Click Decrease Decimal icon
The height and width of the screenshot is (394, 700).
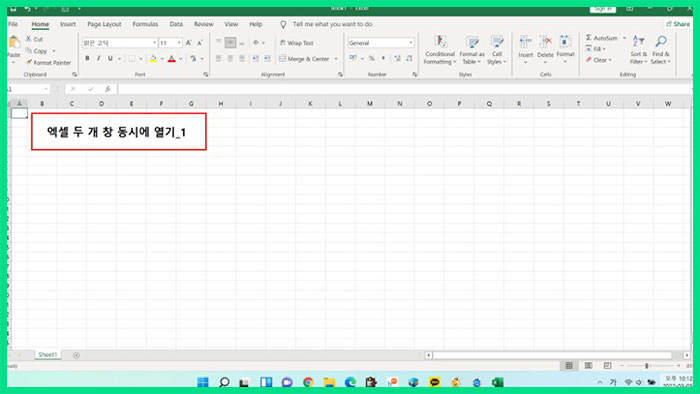[409, 58]
